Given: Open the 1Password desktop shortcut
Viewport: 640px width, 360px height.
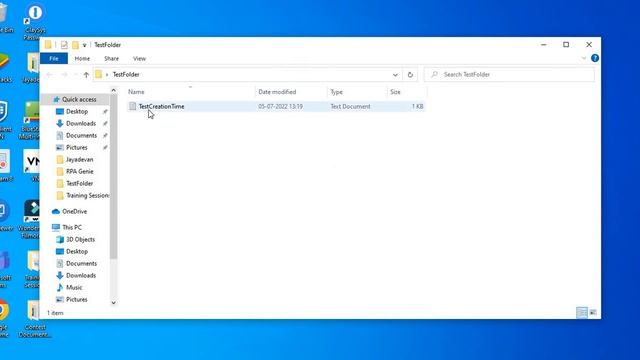Looking at the screenshot, I should tap(35, 21).
